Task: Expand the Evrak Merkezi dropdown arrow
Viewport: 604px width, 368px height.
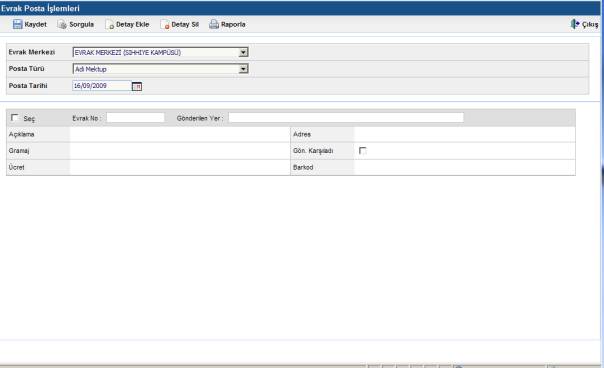Action: pos(243,52)
